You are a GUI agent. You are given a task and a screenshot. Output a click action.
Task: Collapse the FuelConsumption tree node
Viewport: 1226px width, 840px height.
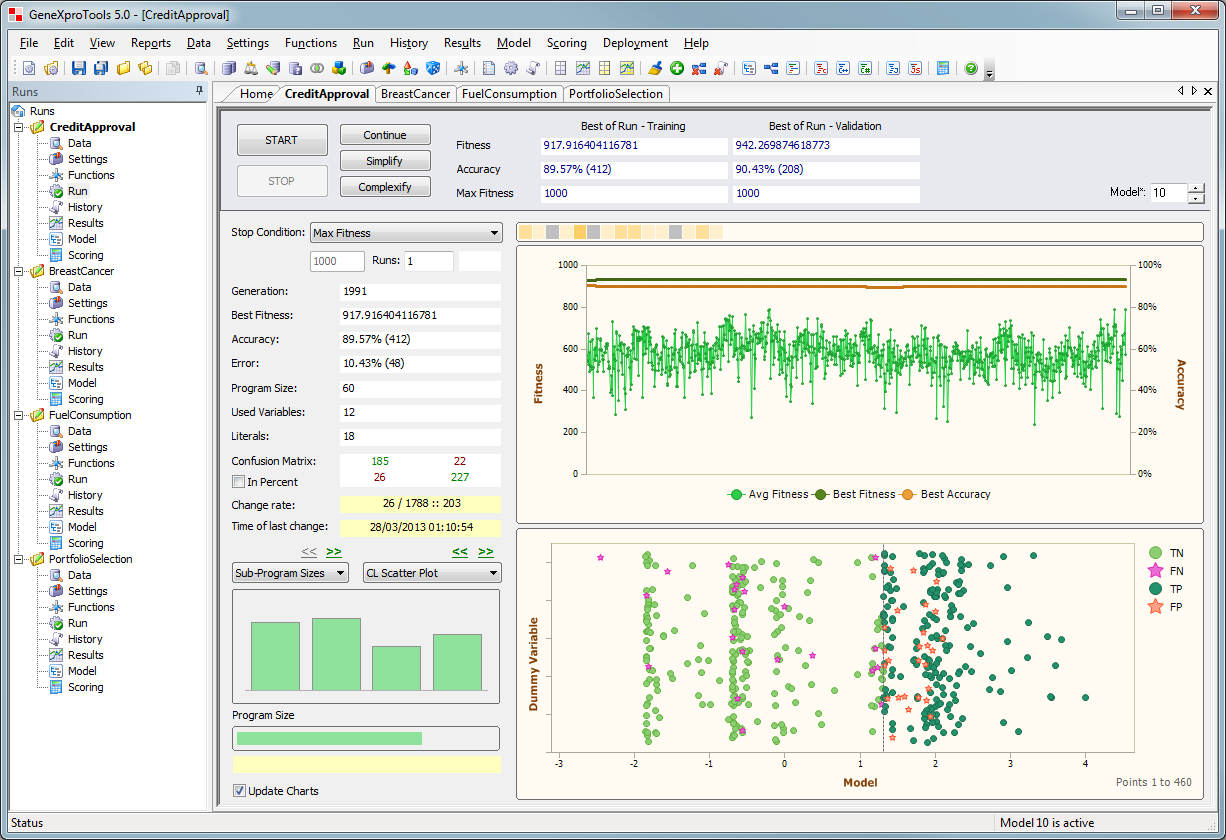[19, 415]
